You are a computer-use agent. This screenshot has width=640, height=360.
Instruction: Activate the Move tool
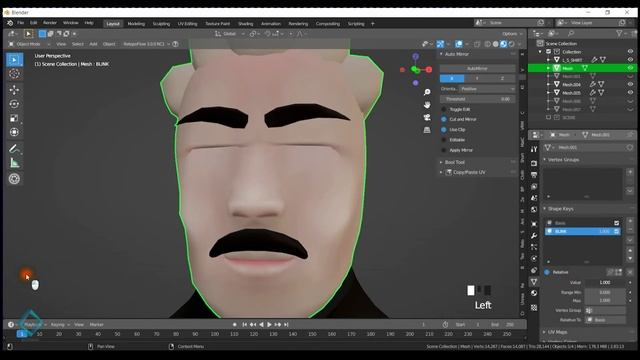pyautogui.click(x=14, y=90)
